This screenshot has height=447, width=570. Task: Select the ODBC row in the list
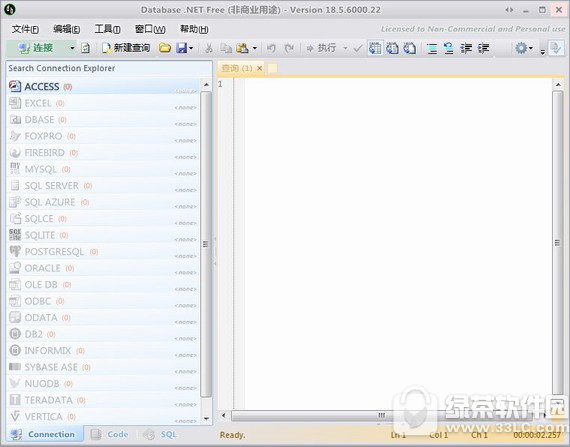point(103,301)
